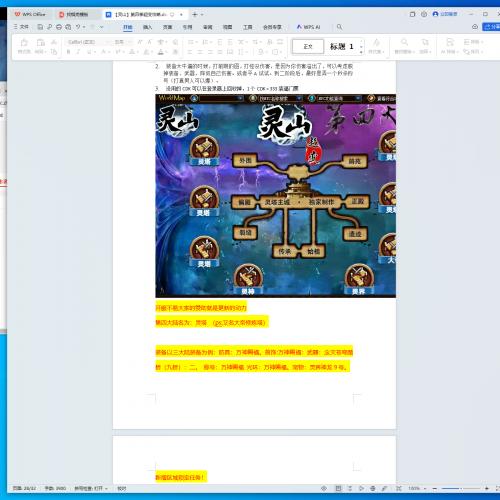Click the zoom out minus button
Viewport: 500px width, 500px height.
click(435, 488)
